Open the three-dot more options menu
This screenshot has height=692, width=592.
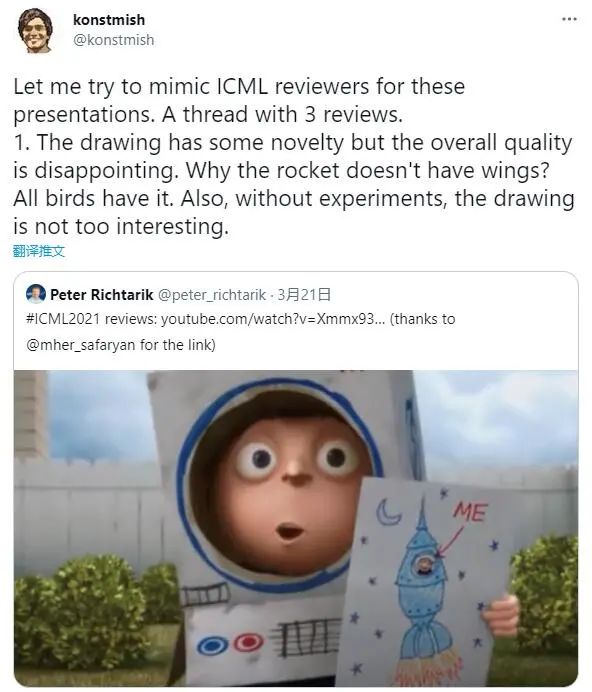569,19
